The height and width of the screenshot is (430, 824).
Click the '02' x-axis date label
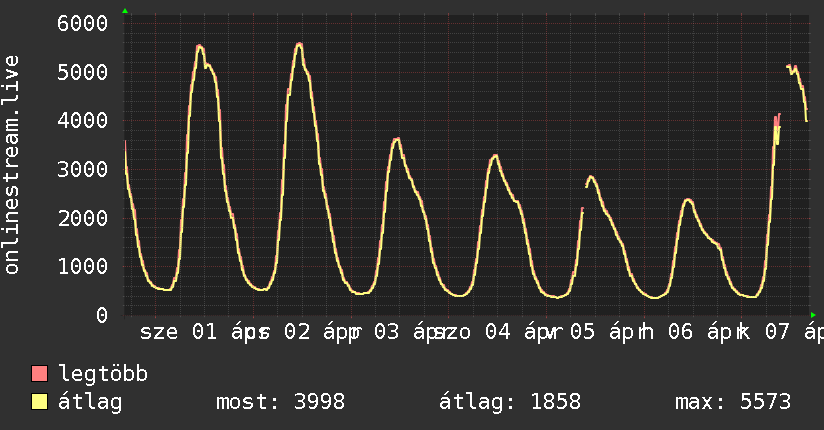(297, 332)
